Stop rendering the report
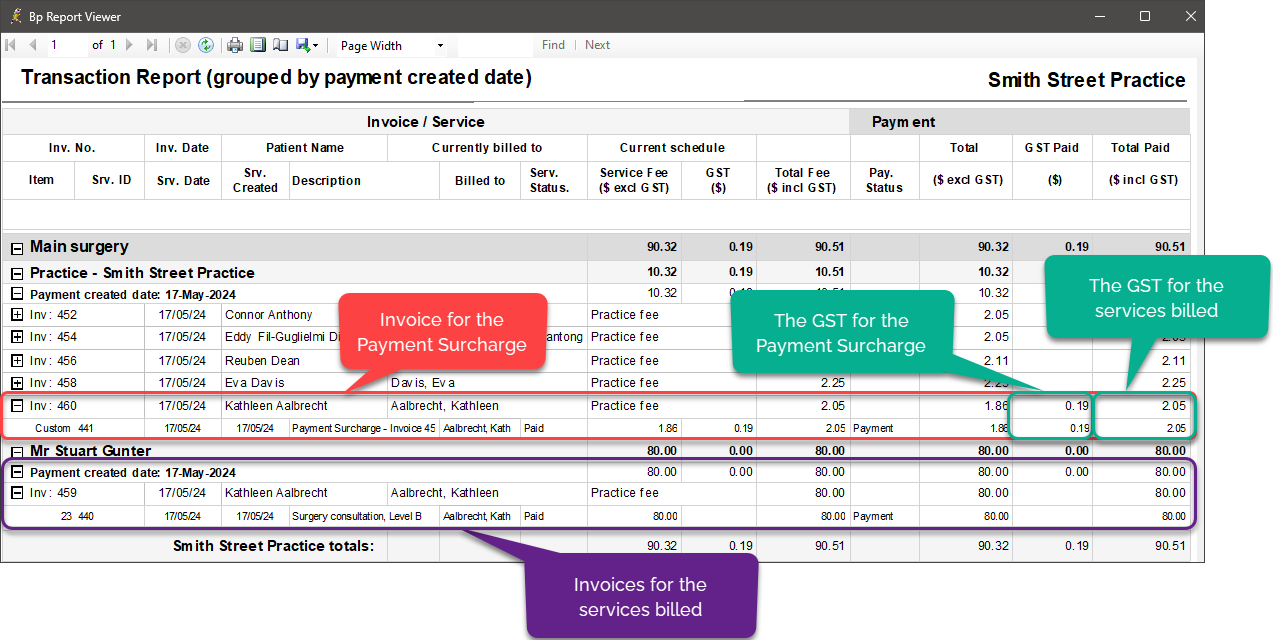 coord(183,45)
